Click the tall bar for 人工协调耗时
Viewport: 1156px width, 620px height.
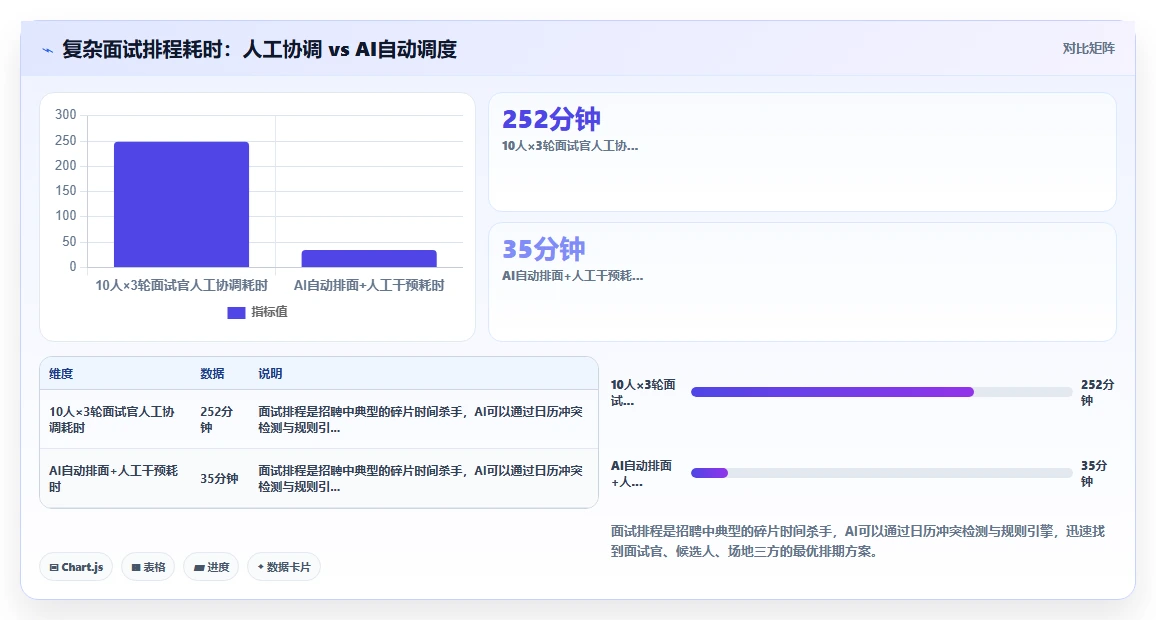[x=181, y=204]
